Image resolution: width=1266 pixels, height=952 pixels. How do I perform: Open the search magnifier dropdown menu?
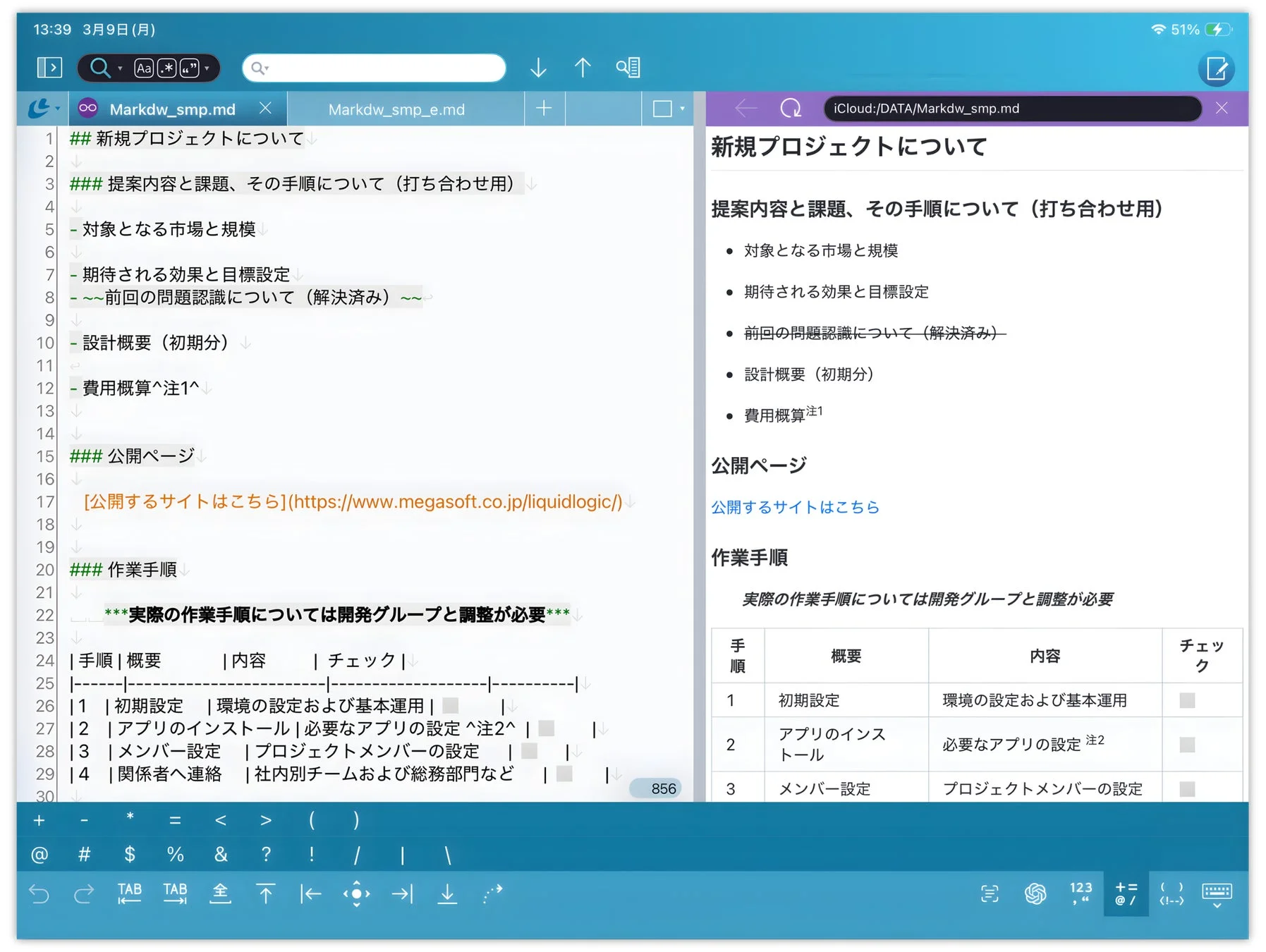tap(121, 68)
